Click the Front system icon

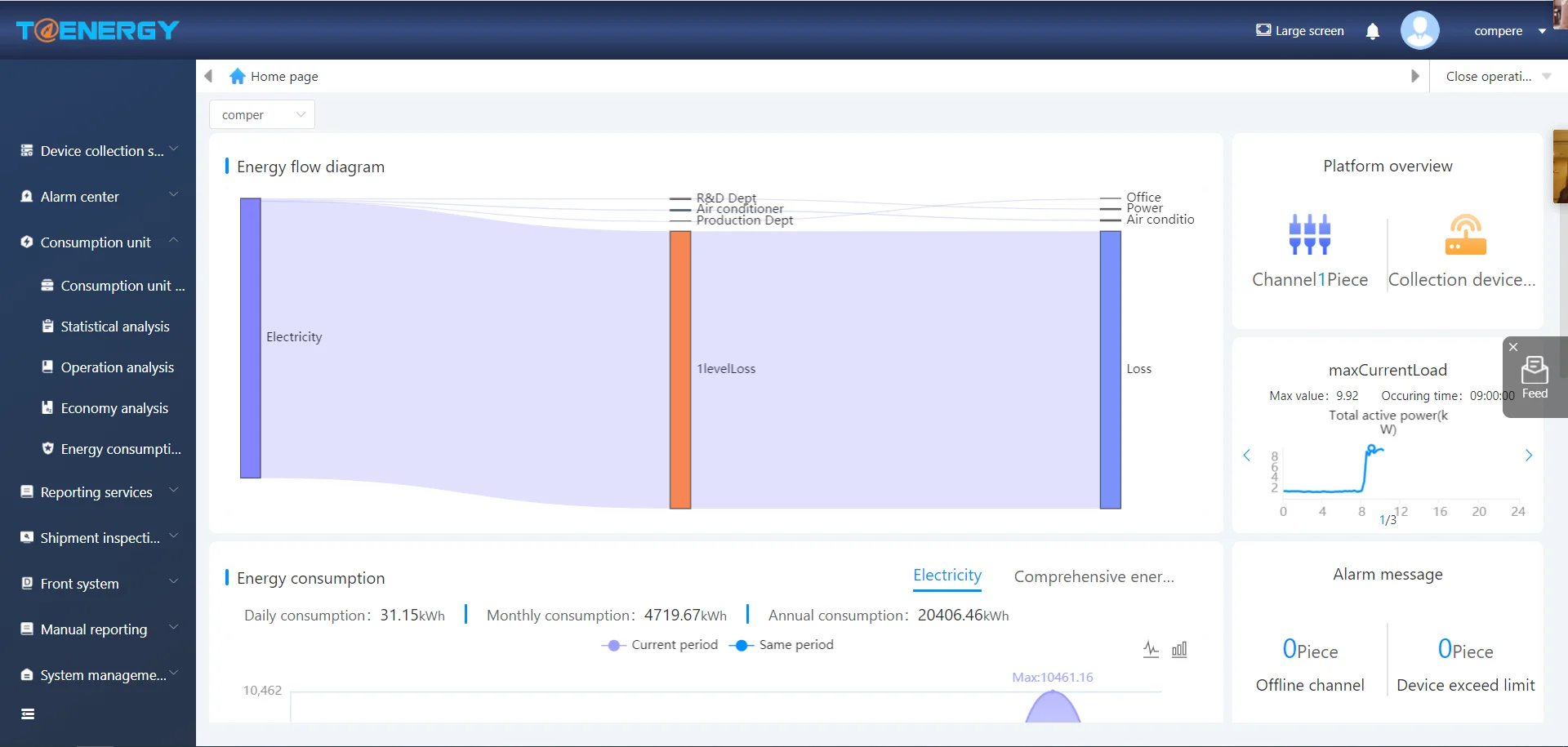pos(27,583)
